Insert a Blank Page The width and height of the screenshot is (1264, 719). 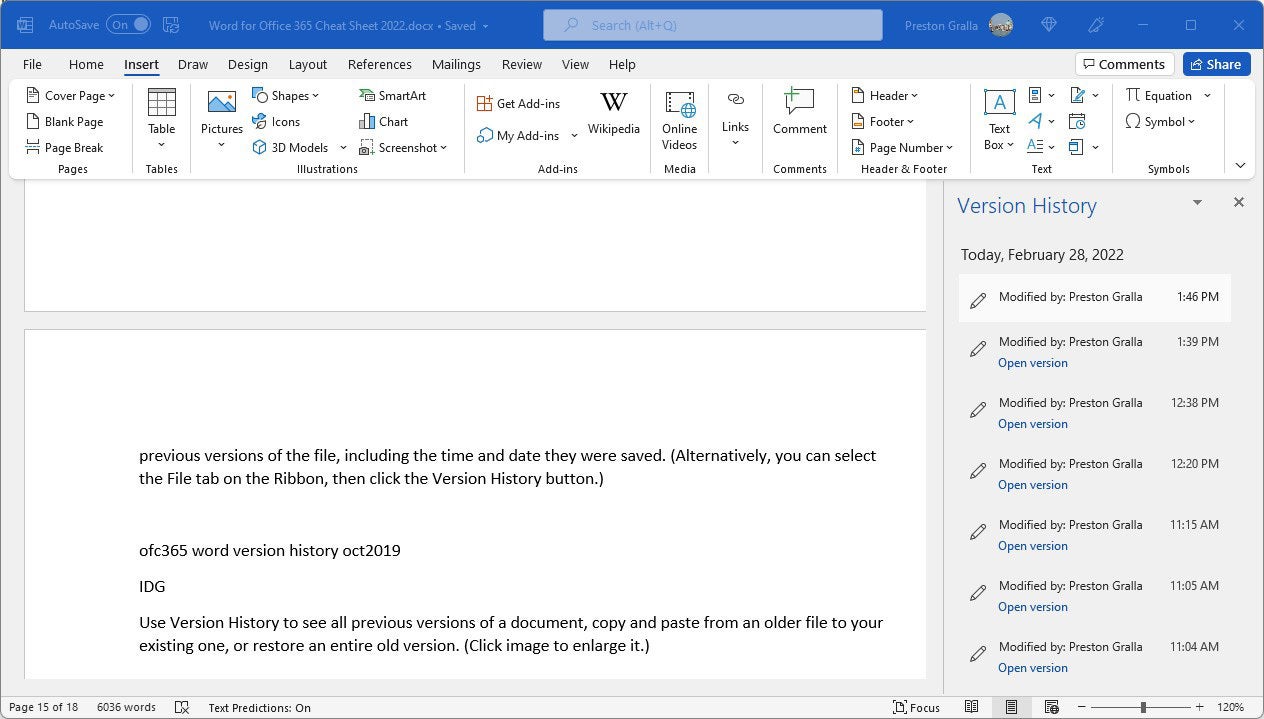[x=64, y=122]
